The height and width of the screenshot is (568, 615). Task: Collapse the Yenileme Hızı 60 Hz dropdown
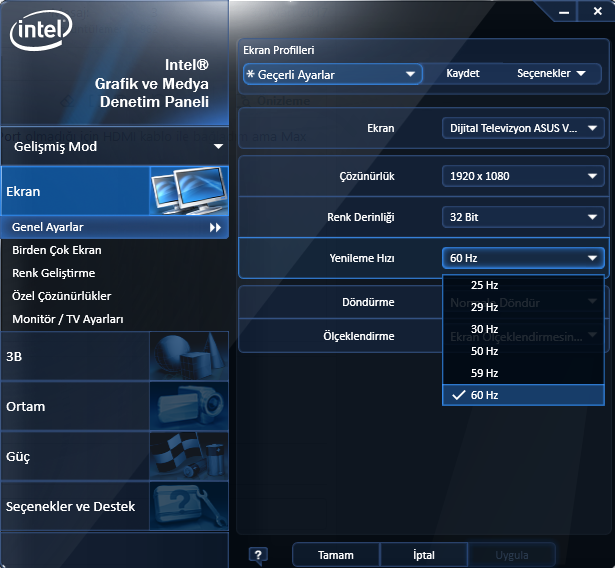(523, 258)
